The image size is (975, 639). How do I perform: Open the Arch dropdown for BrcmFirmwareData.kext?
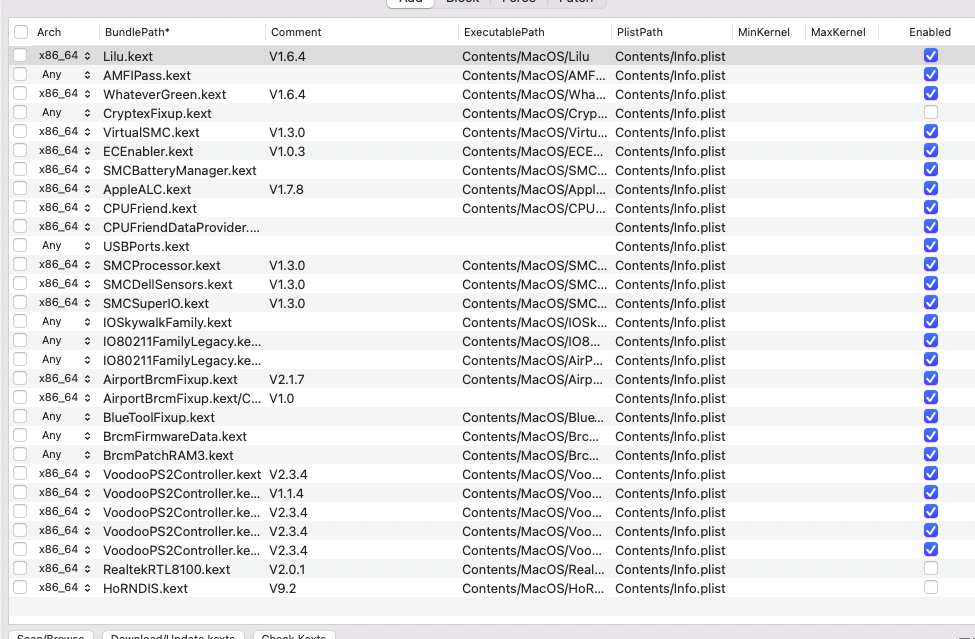pos(65,435)
